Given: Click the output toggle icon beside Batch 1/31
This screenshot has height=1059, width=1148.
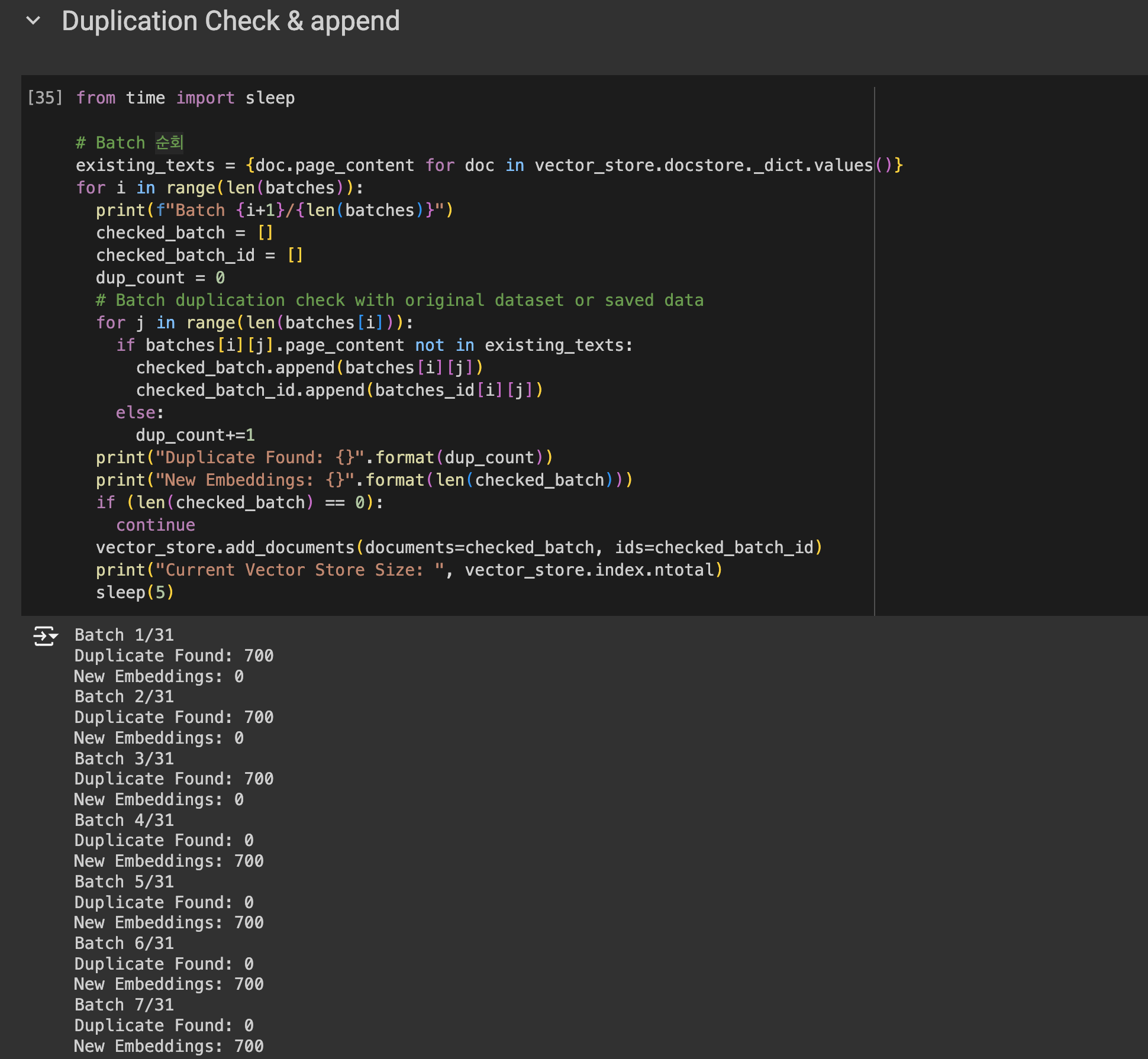Looking at the screenshot, I should [x=45, y=636].
